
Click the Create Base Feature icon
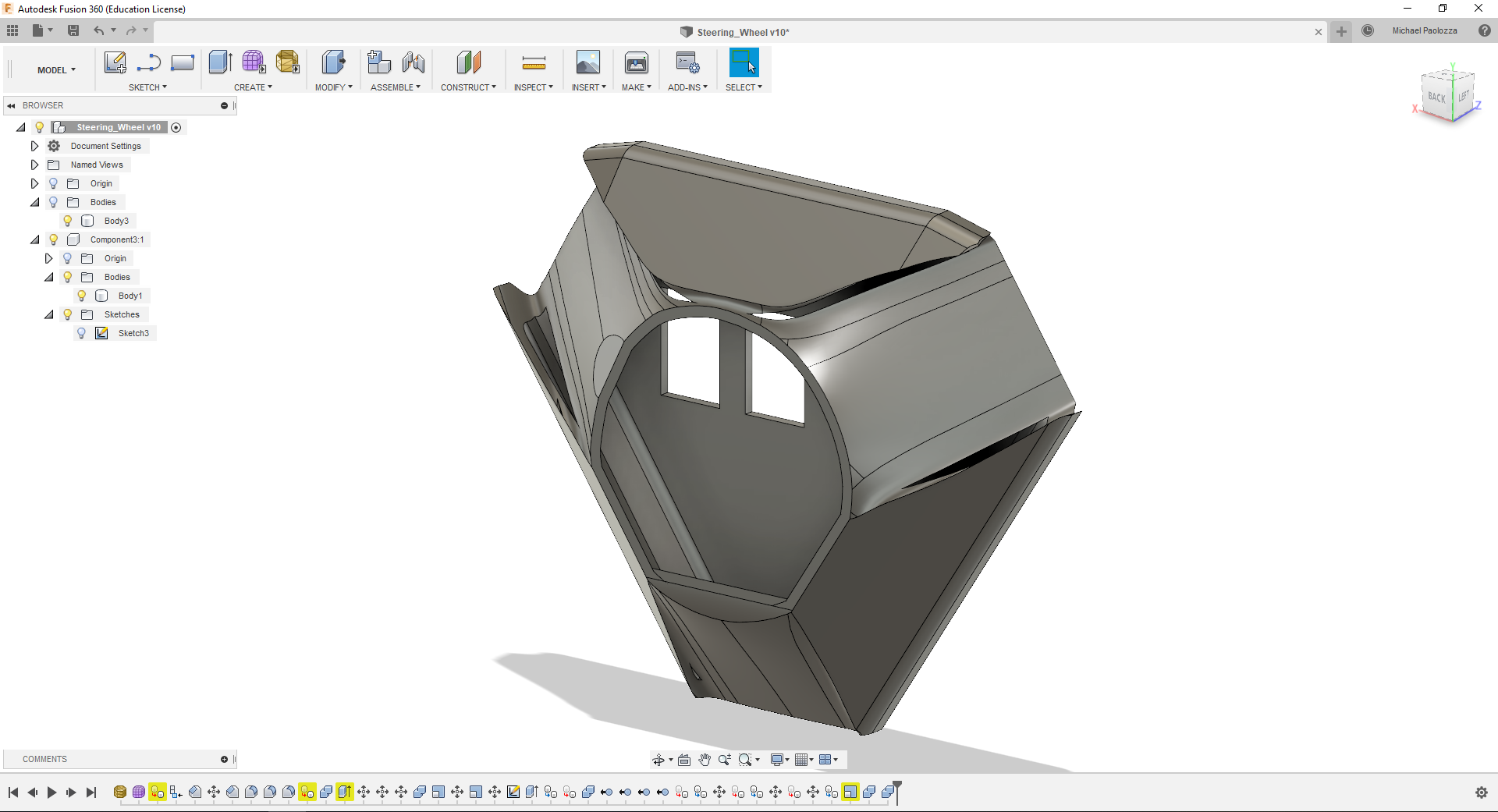[x=288, y=62]
